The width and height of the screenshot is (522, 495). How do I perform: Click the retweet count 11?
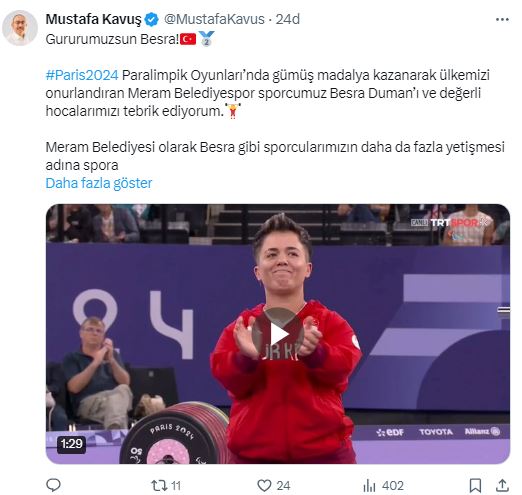(176, 486)
